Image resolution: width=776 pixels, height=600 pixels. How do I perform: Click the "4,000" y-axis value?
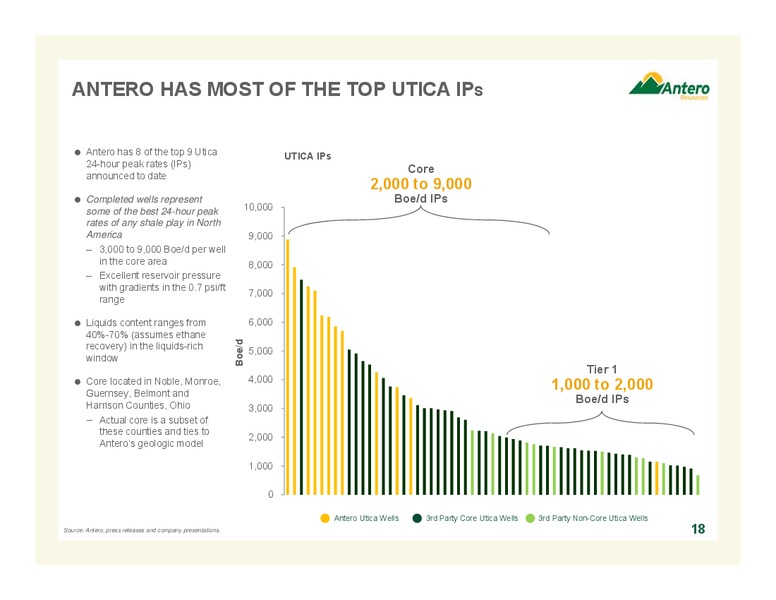tap(261, 379)
